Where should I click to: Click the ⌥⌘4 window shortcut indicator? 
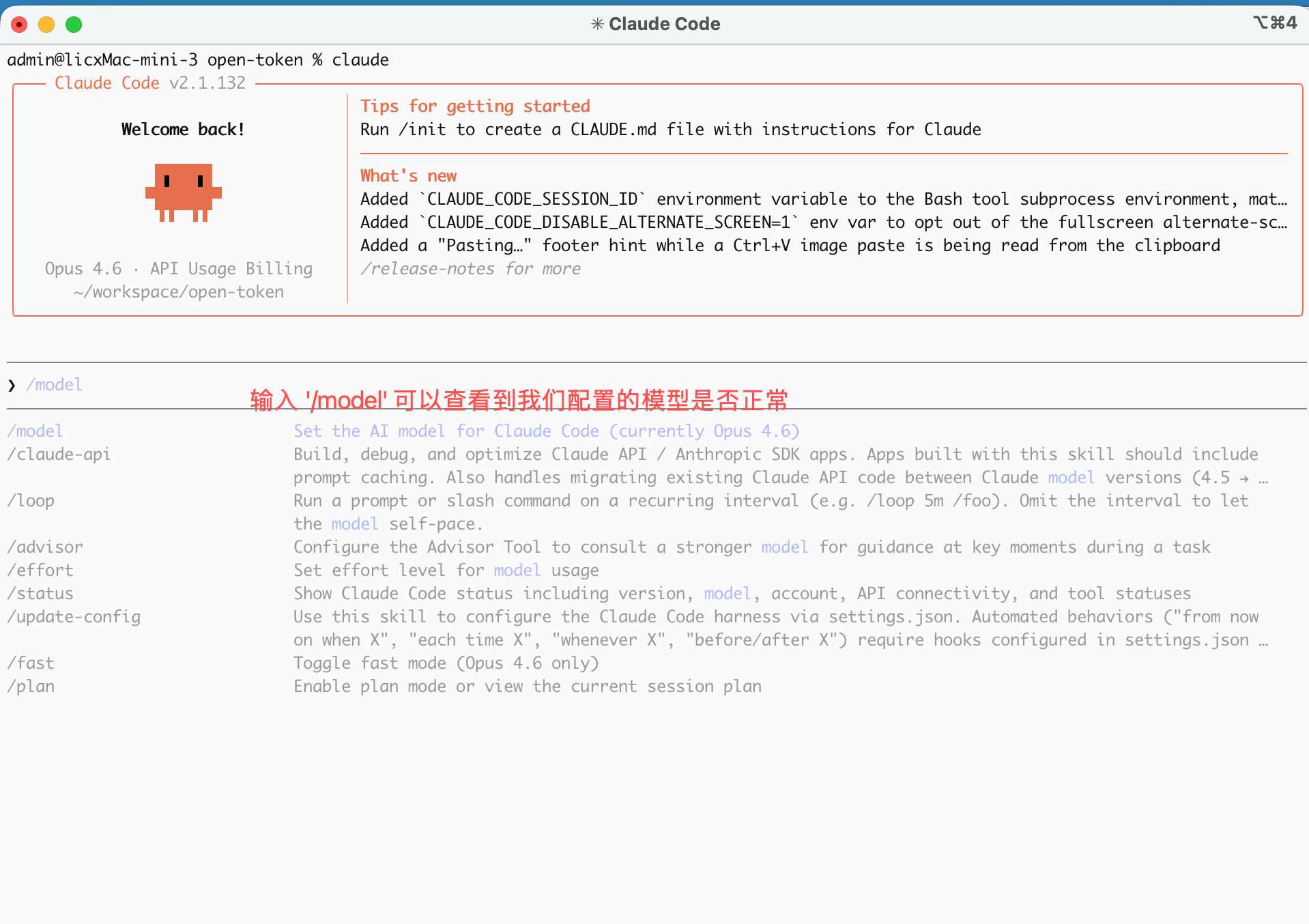click(x=1275, y=23)
